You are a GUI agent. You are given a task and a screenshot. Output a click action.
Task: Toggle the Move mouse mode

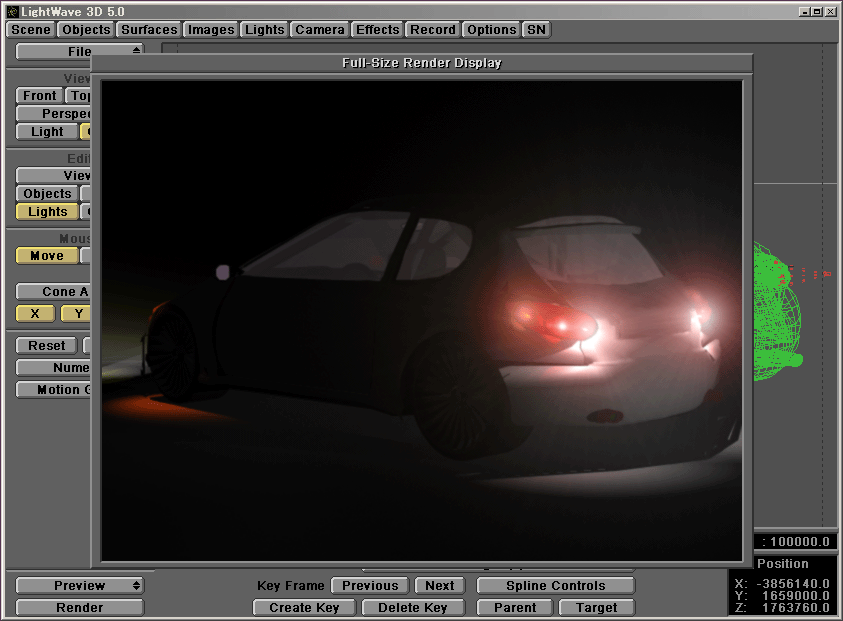click(47, 256)
